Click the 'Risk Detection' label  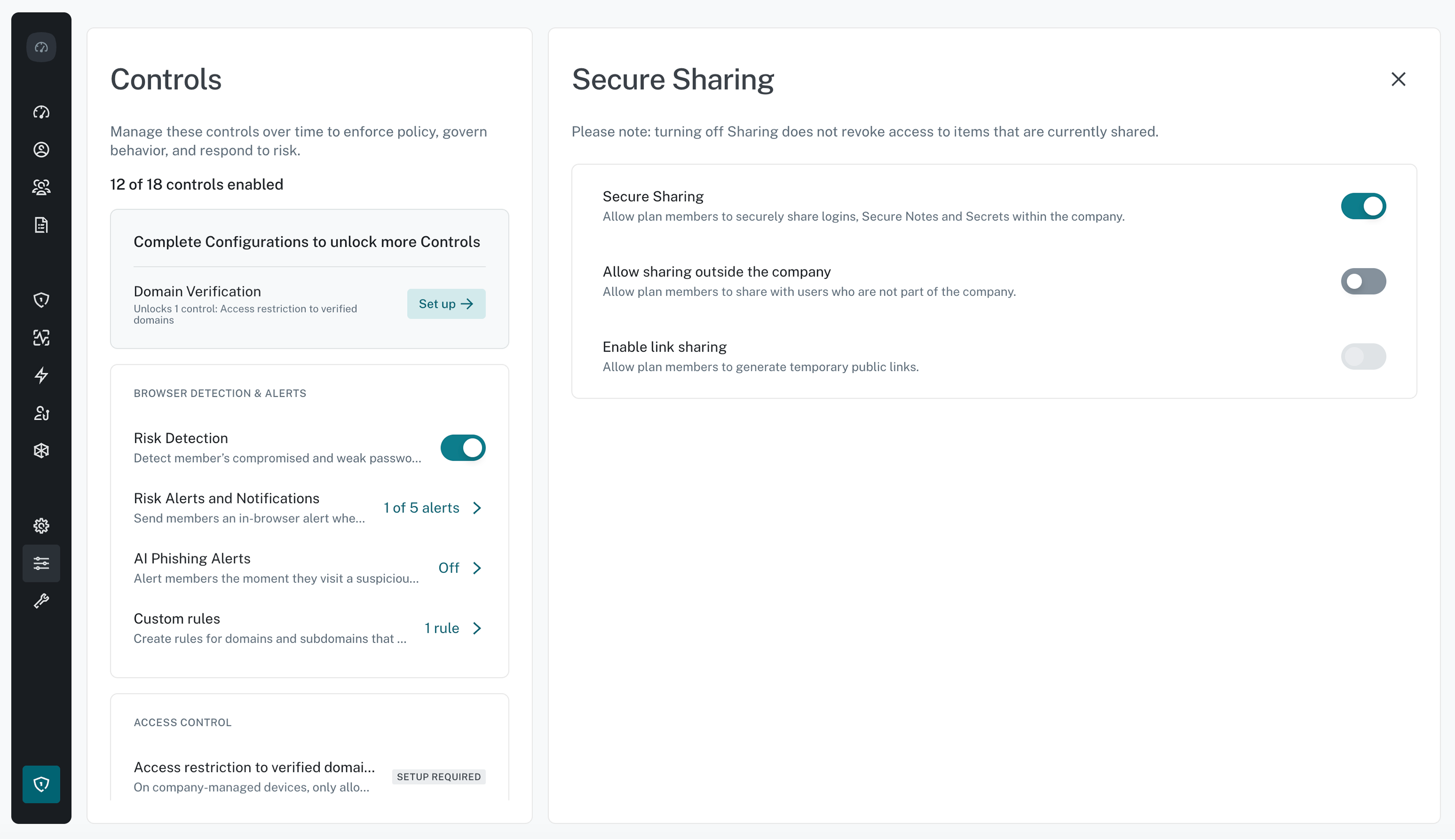[x=180, y=438]
